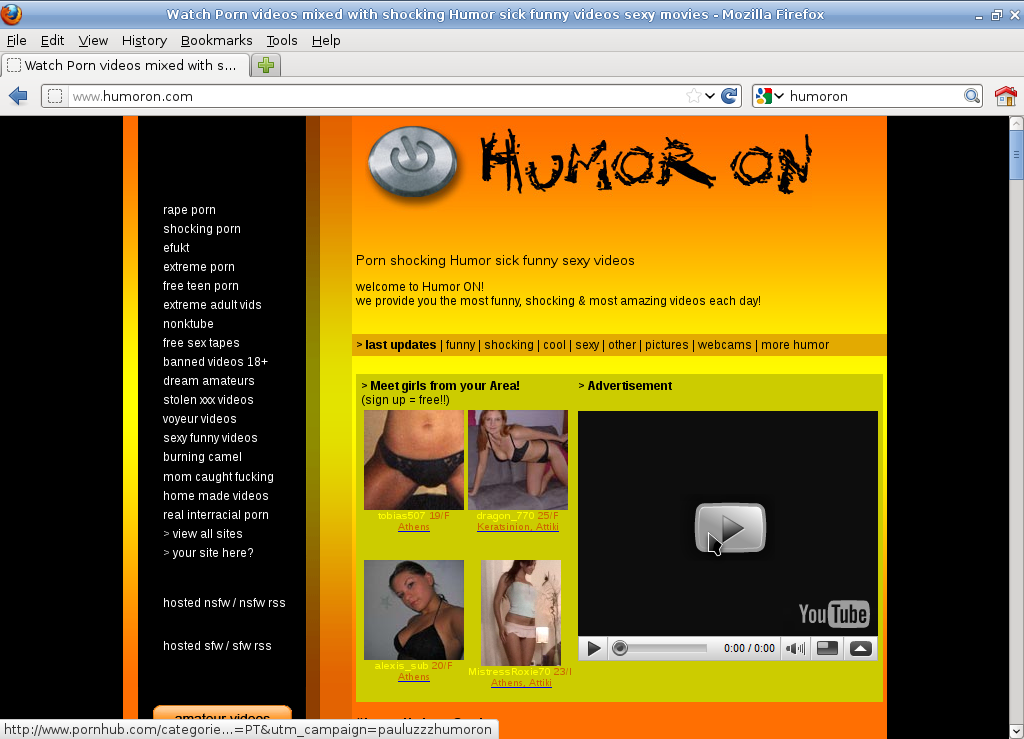This screenshot has width=1024, height=739.
Task: Click the 'Keratsinion, Attiki' location link
Action: (518, 527)
